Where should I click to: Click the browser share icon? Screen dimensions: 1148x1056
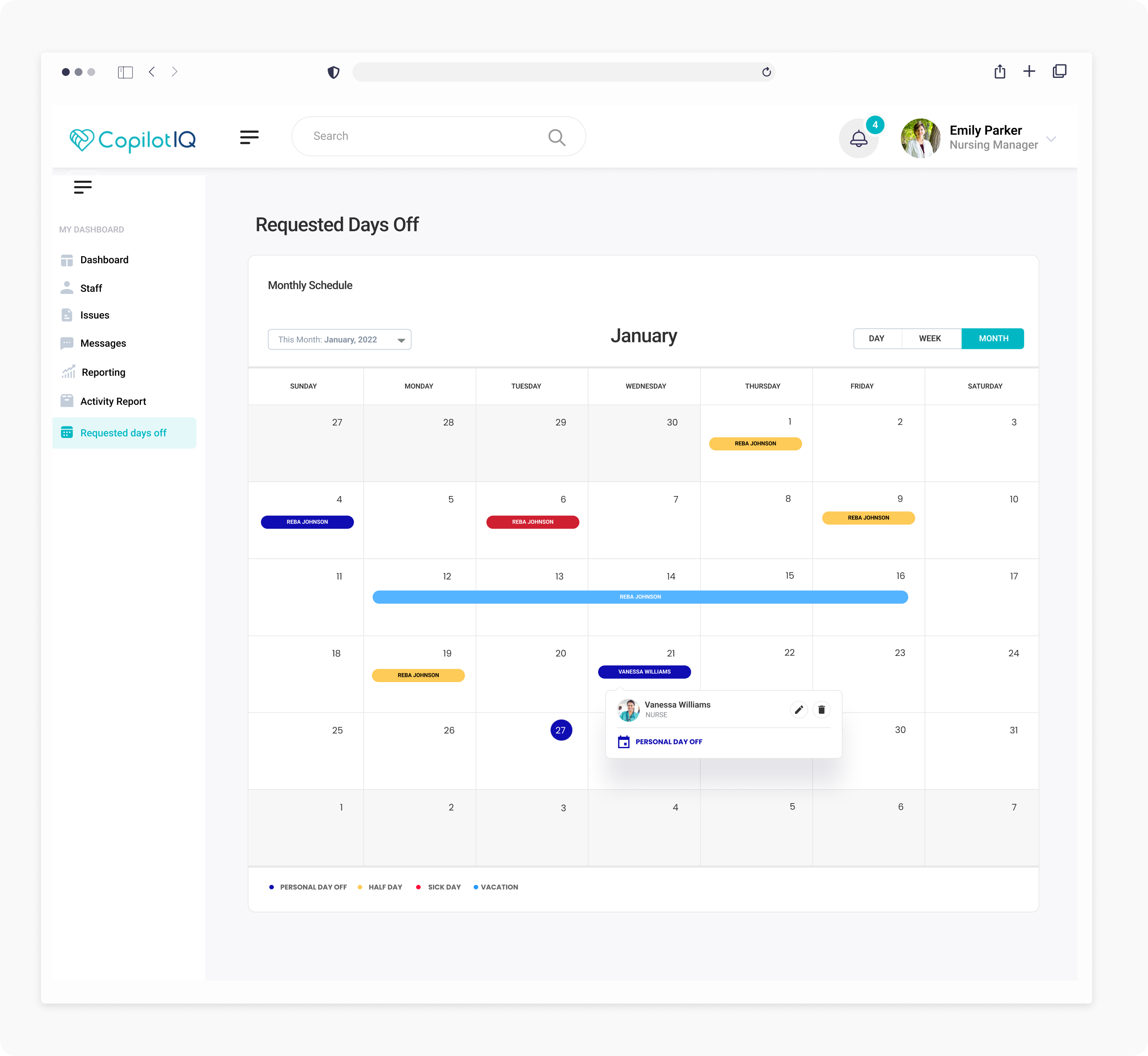(1000, 71)
